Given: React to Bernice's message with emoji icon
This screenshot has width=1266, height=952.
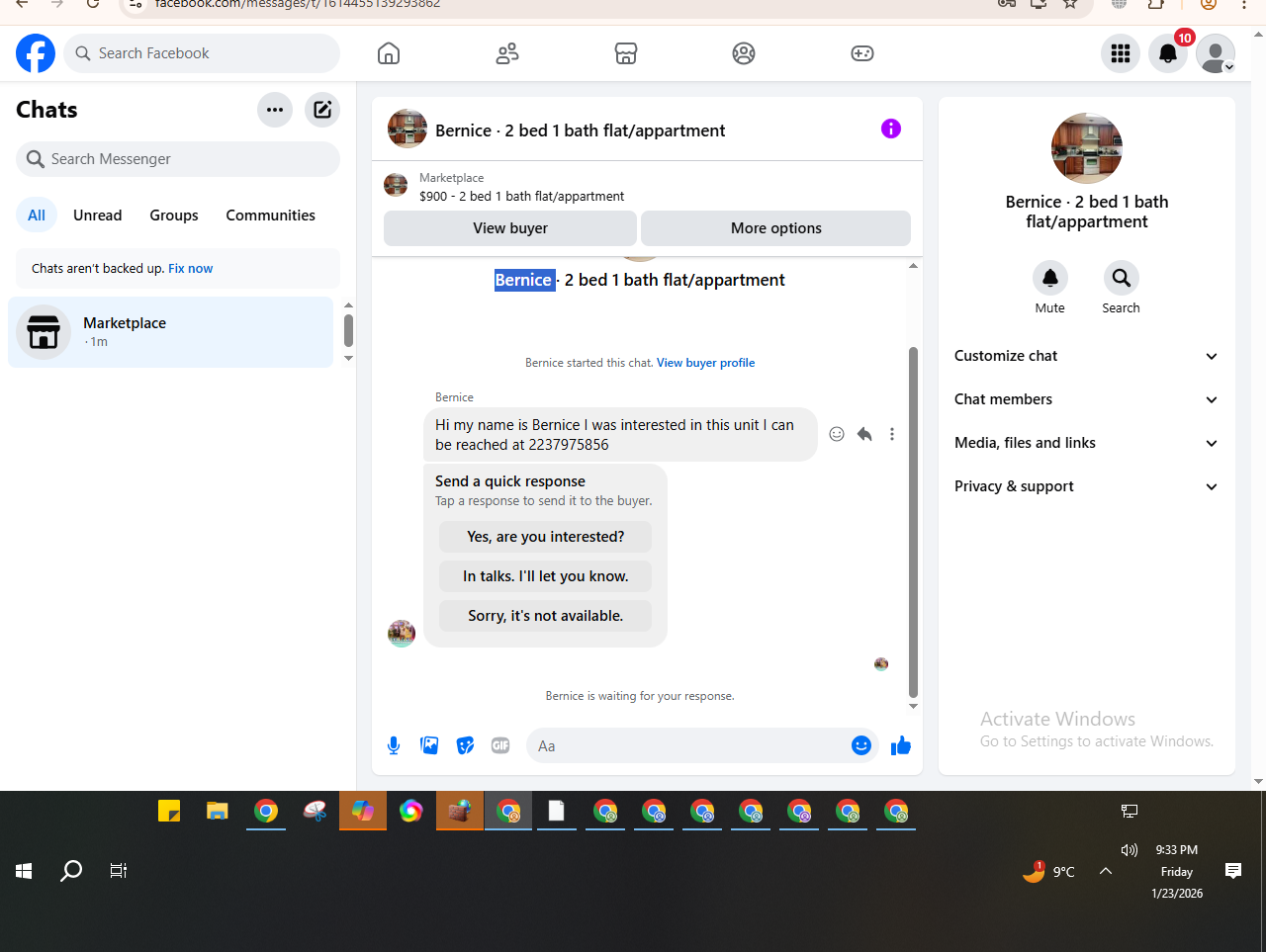Looking at the screenshot, I should [837, 434].
